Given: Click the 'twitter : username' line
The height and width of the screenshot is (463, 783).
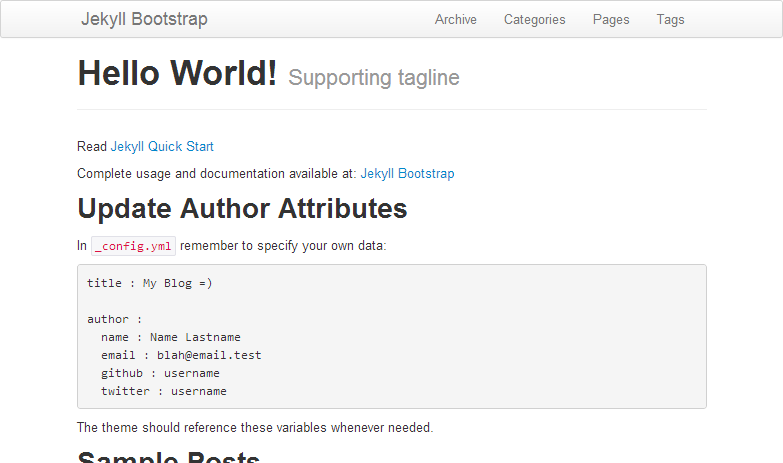Looking at the screenshot, I should pos(164,391).
